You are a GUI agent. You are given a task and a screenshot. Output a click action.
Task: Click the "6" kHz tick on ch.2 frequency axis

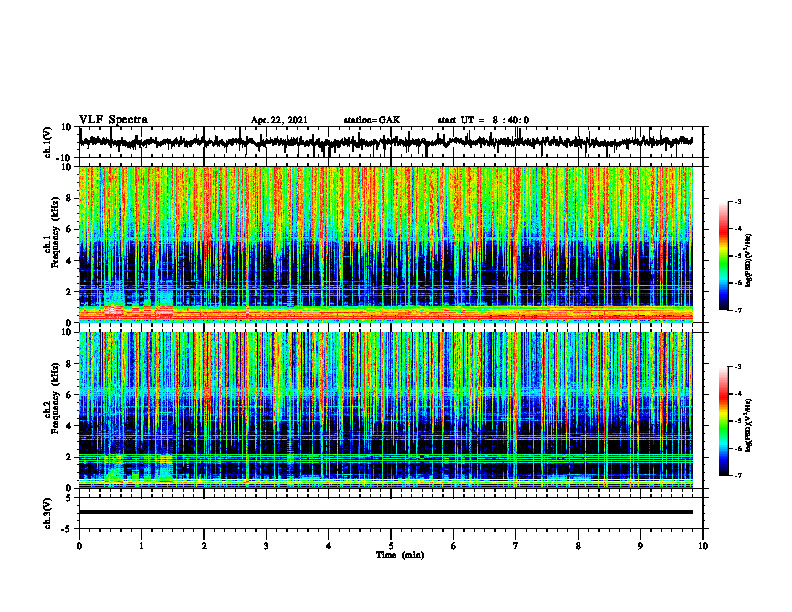pos(70,395)
